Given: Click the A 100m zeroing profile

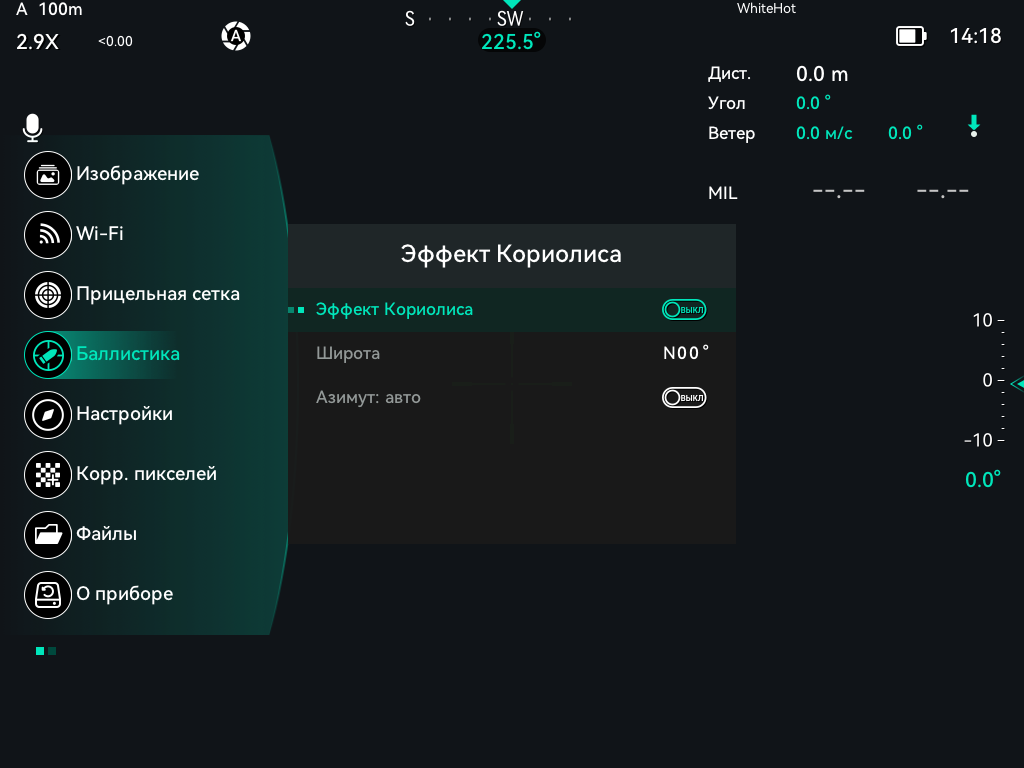Looking at the screenshot, I should 50,9.
